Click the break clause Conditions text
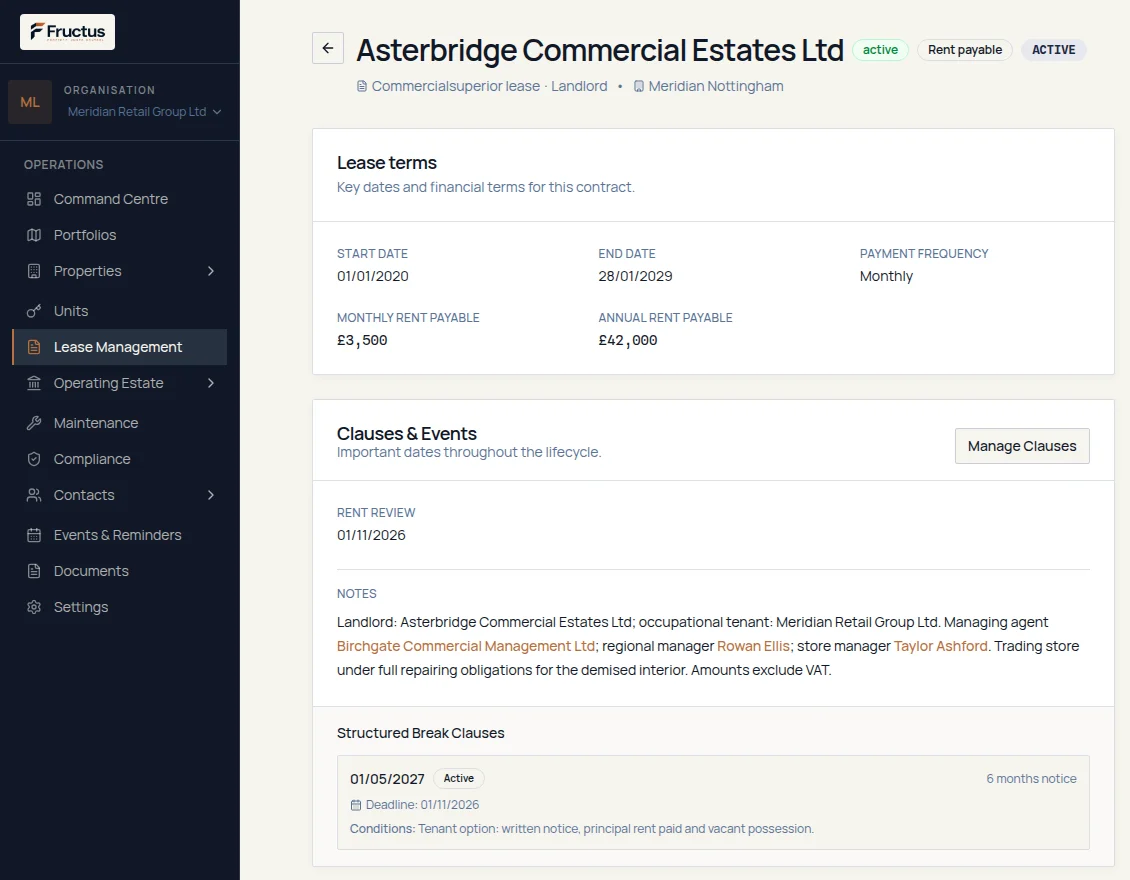Image resolution: width=1130 pixels, height=880 pixels. tap(582, 829)
